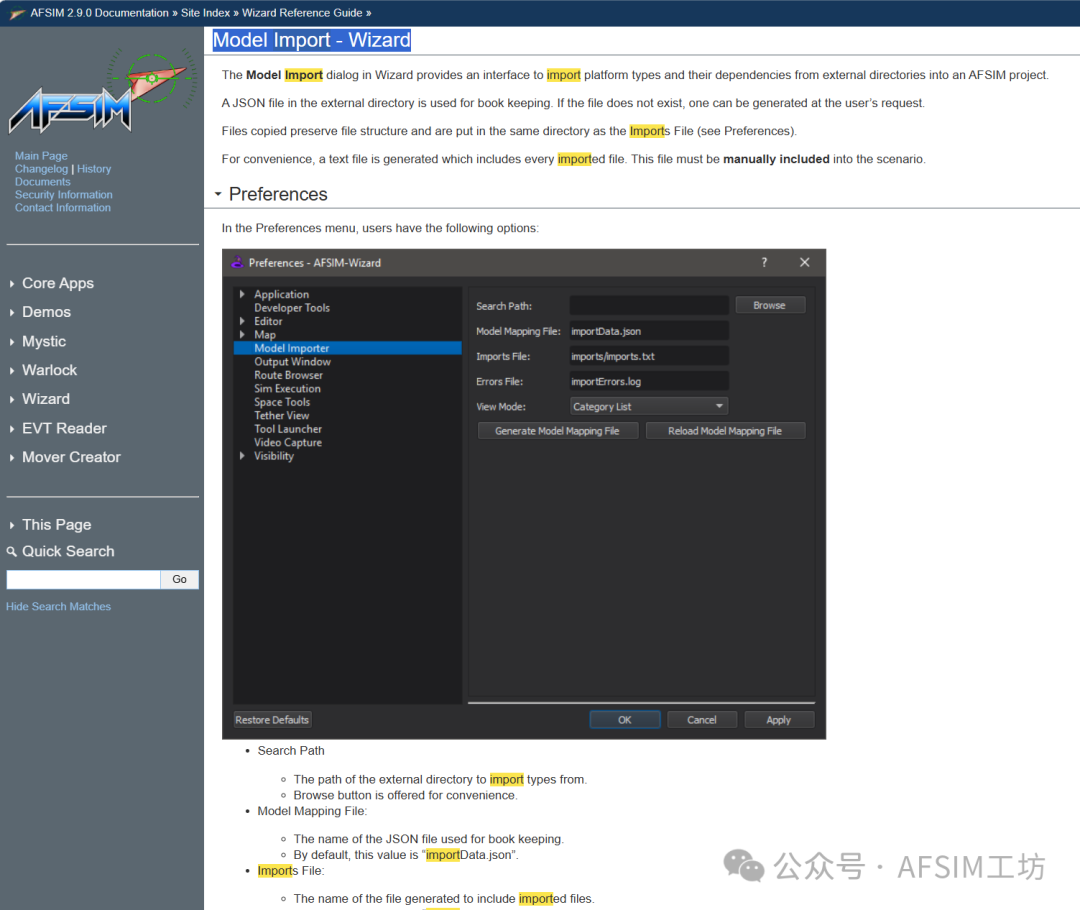Click Apply in the Preferences dialog
Viewport: 1080px width, 910px height.
779,720
